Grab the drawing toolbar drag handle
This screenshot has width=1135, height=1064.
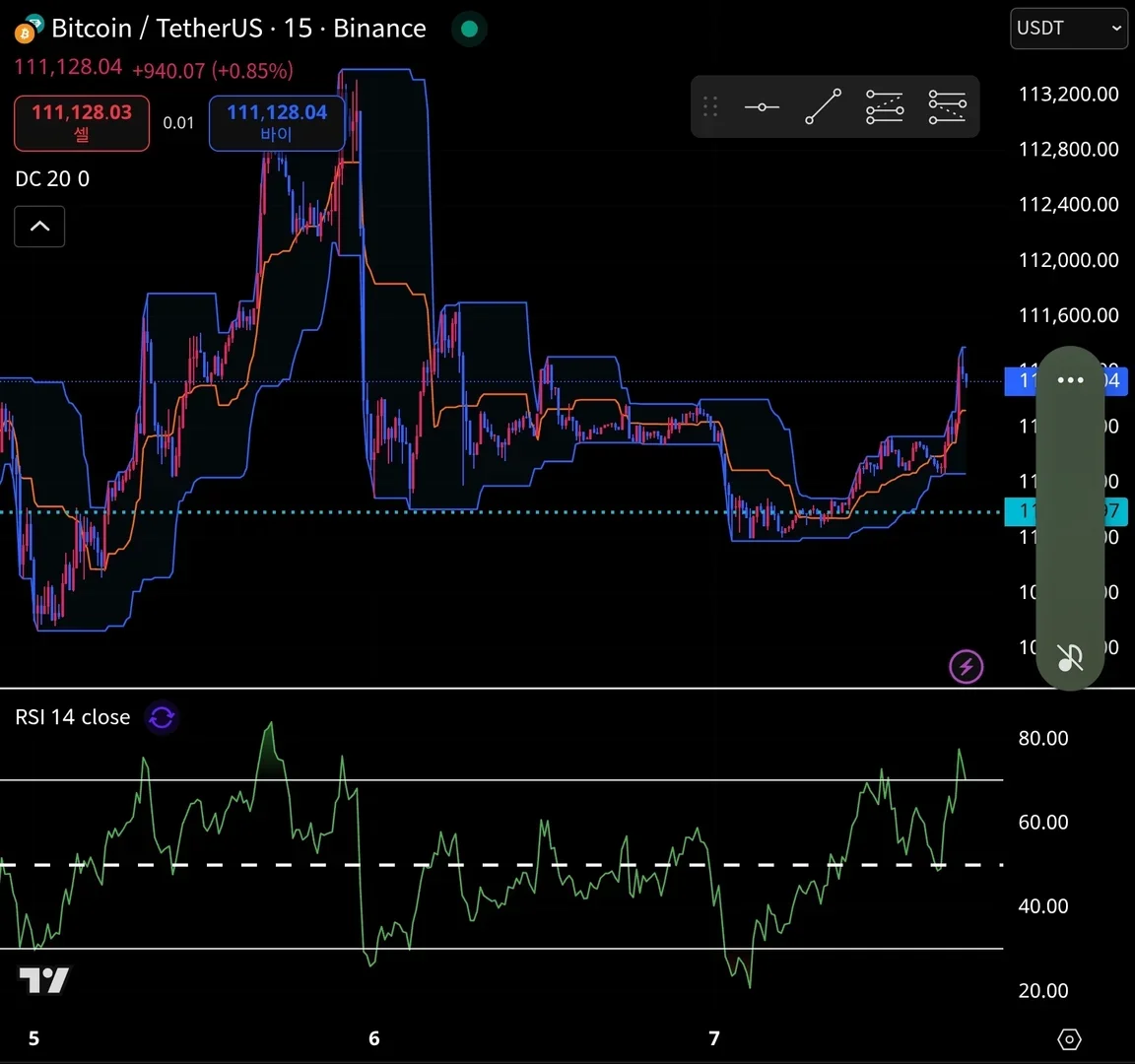[710, 106]
